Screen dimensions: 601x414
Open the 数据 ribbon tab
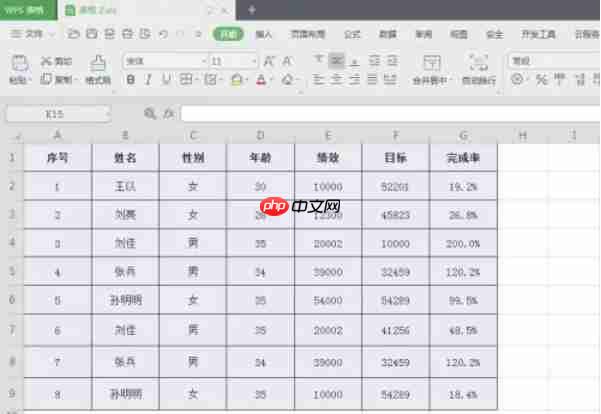[x=388, y=34]
